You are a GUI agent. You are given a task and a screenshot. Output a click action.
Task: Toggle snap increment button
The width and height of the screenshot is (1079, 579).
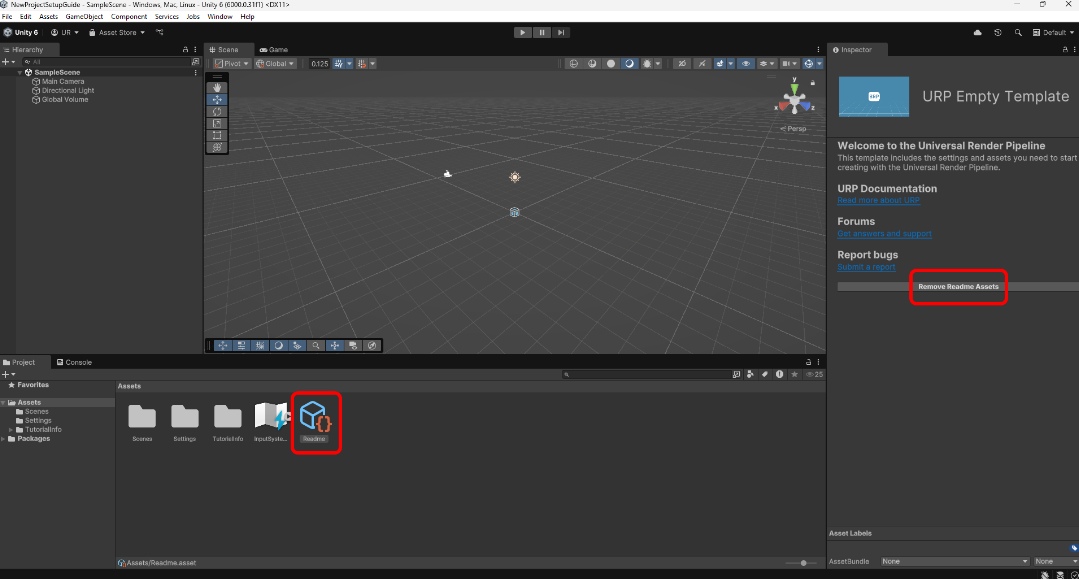pyautogui.click(x=362, y=63)
